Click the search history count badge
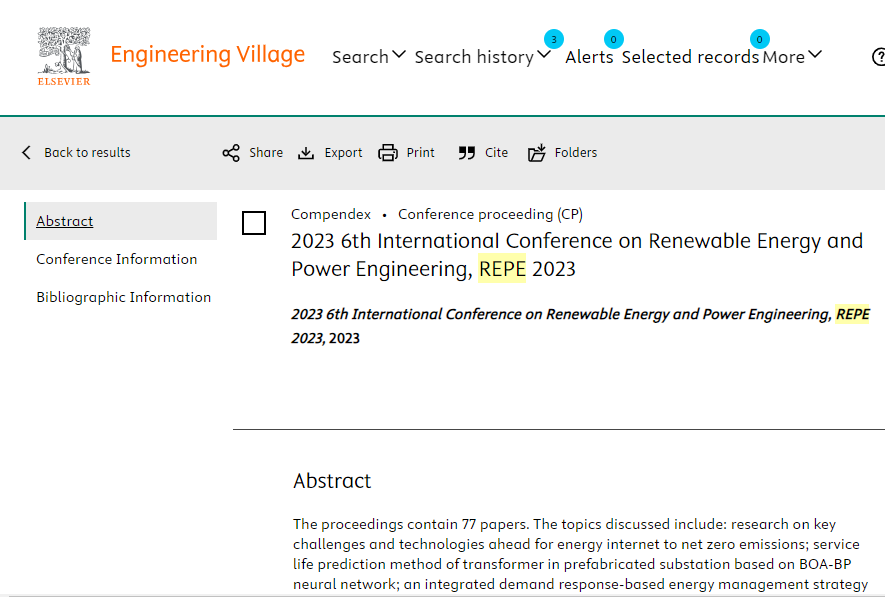Viewport: 885px width, 597px height. tap(554, 39)
